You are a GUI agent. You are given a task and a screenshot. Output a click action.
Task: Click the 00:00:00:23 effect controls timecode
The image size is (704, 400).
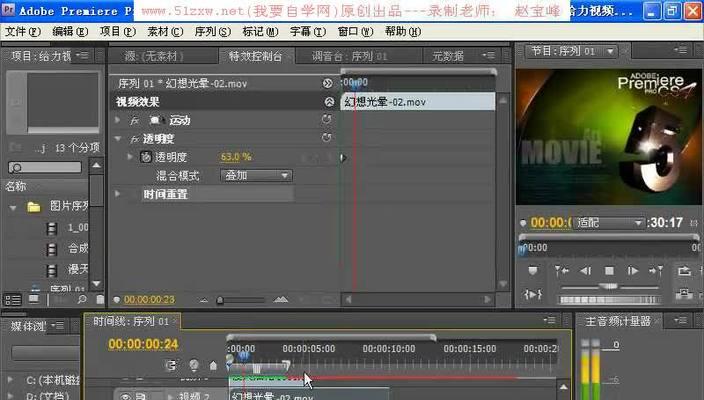pos(150,299)
